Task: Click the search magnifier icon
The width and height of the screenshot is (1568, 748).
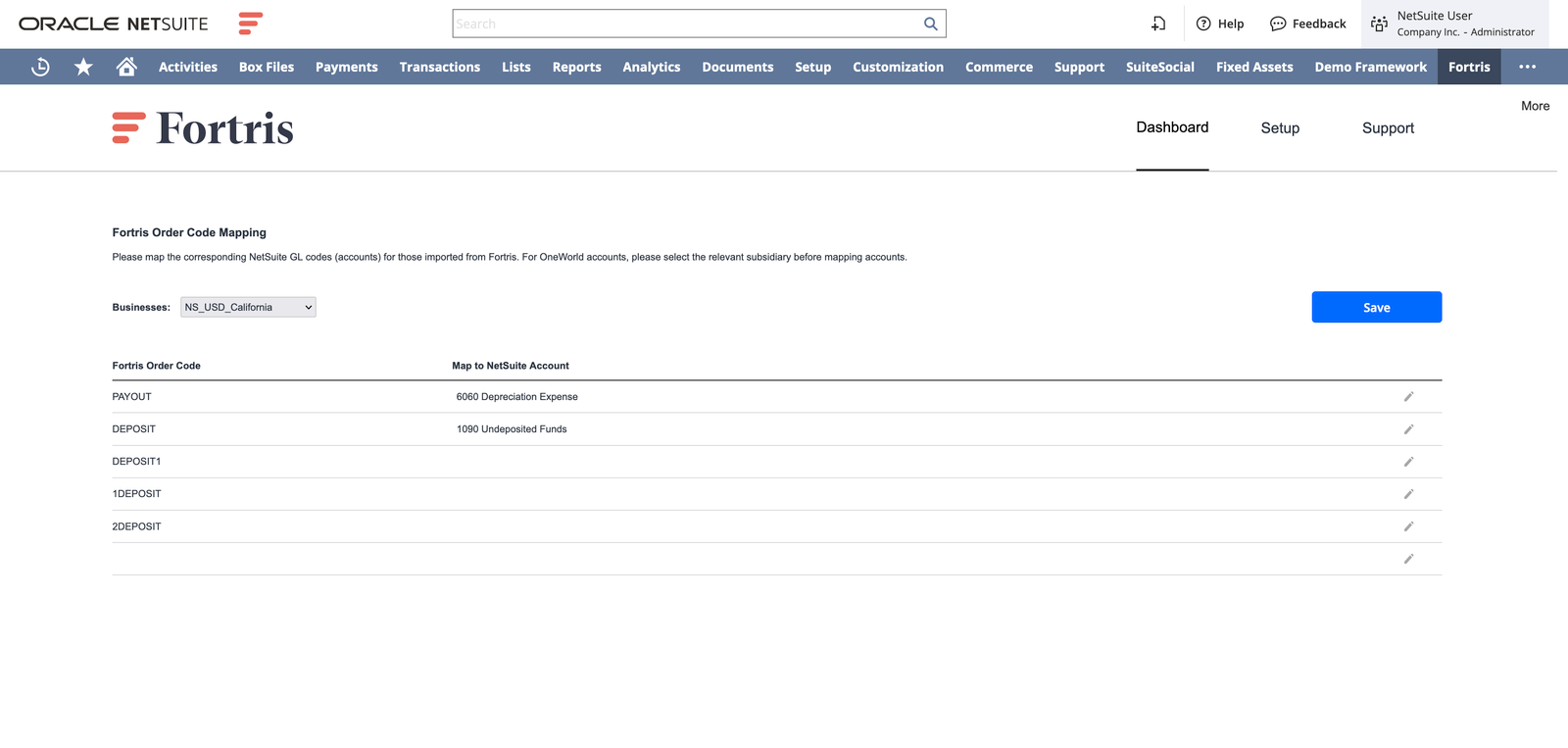Action: pos(931,24)
